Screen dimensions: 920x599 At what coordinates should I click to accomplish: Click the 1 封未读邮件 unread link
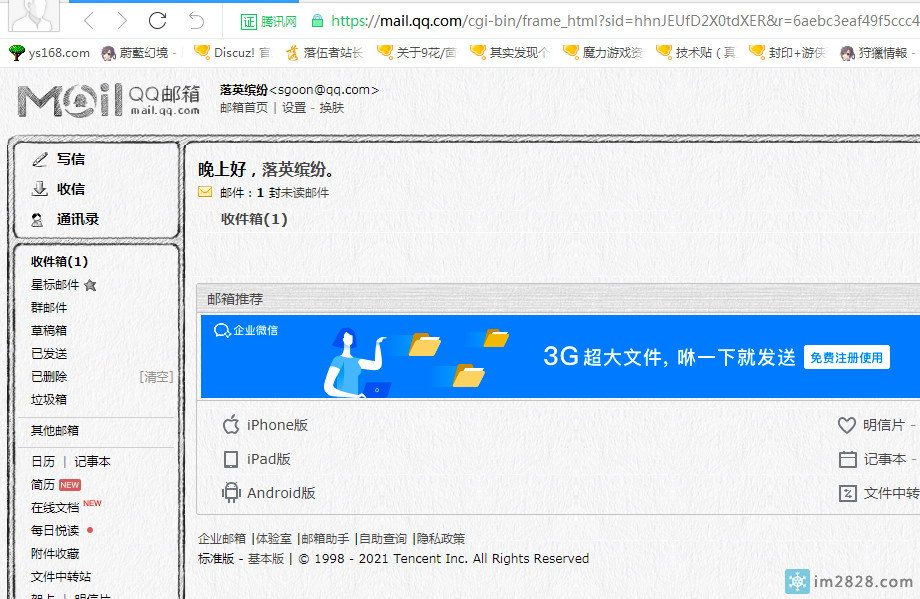[x=293, y=192]
